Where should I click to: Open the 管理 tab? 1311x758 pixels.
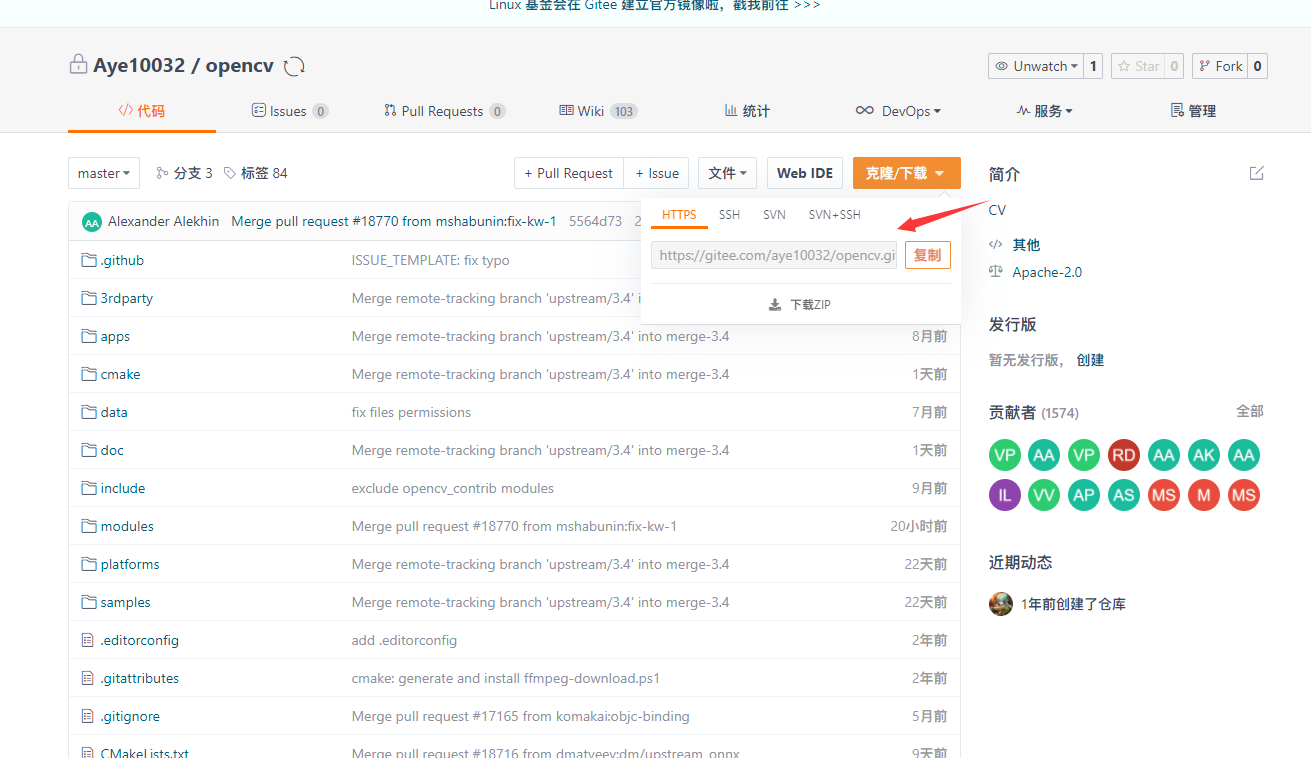[x=1193, y=111]
